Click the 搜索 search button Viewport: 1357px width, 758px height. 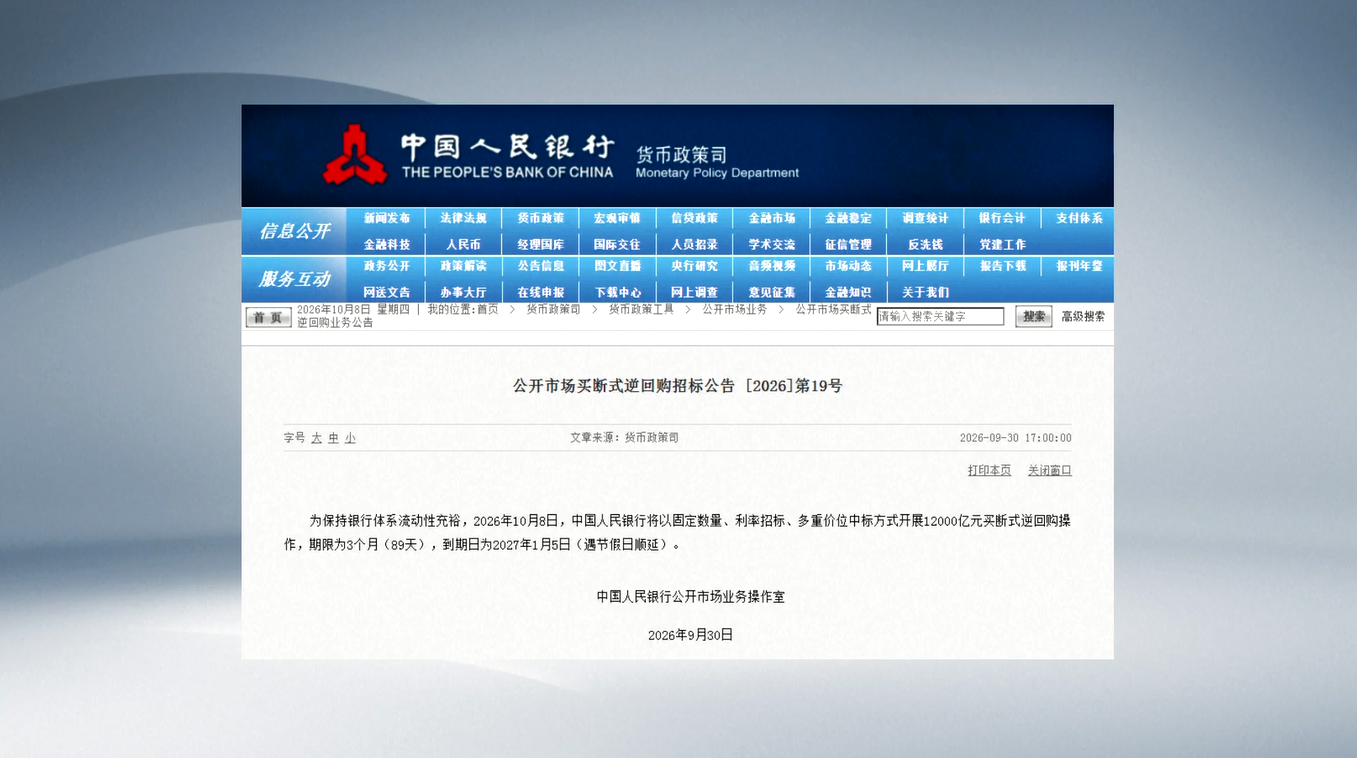pyautogui.click(x=1034, y=316)
